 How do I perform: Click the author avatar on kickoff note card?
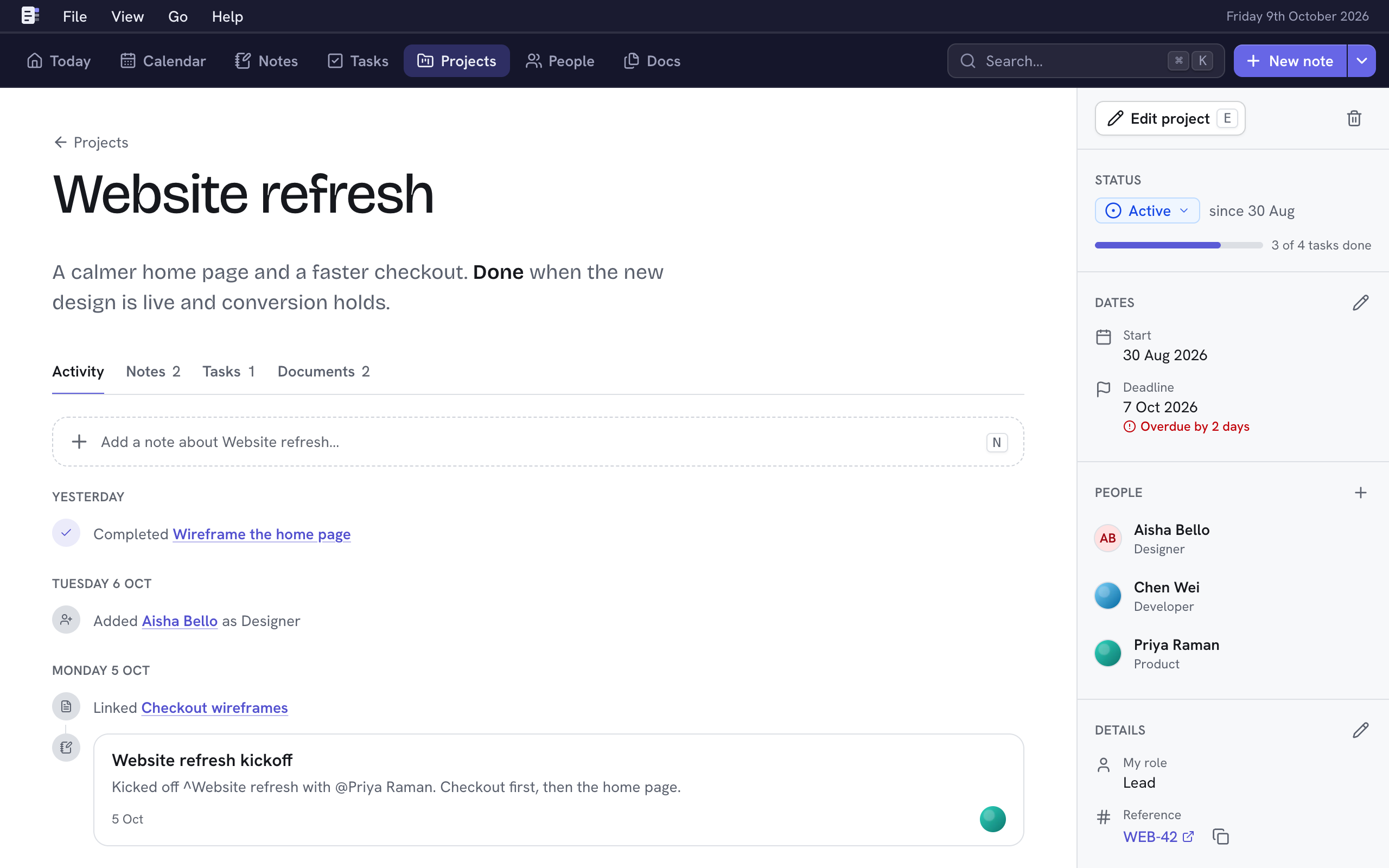coord(992,819)
